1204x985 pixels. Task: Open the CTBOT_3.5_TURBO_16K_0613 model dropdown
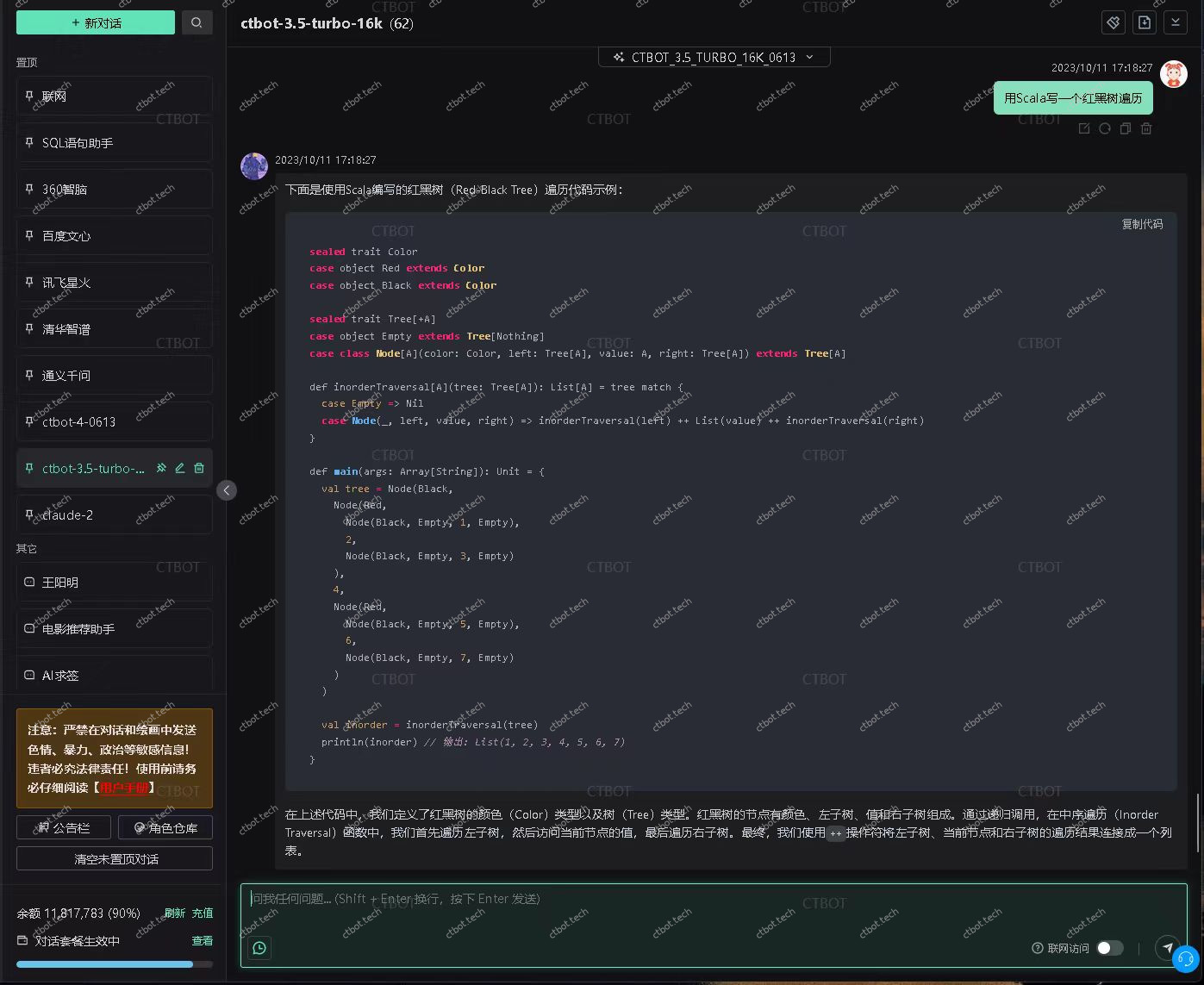[x=714, y=57]
